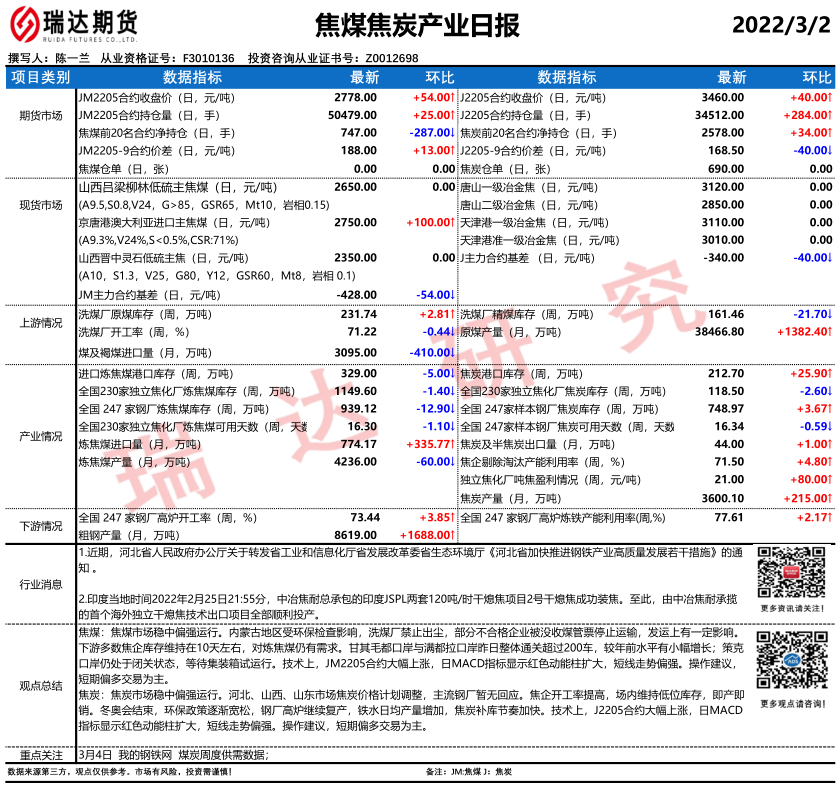Click the 重点关注 row label
This screenshot has height=787, width=840.
pos(40,754)
